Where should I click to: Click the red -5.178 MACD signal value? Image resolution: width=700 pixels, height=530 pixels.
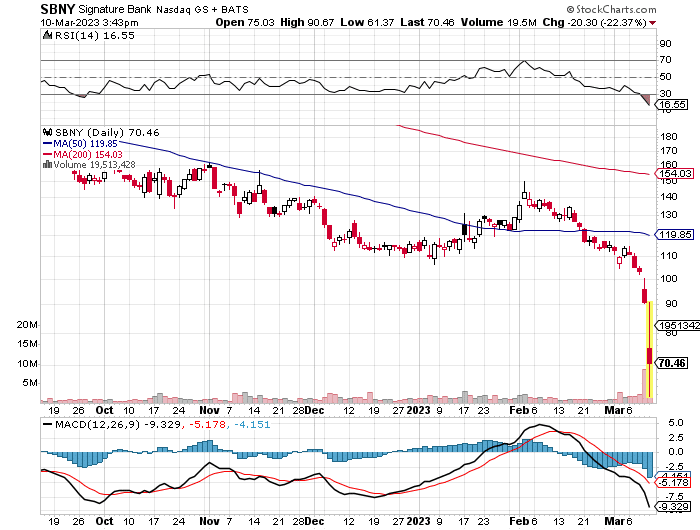[x=208, y=425]
